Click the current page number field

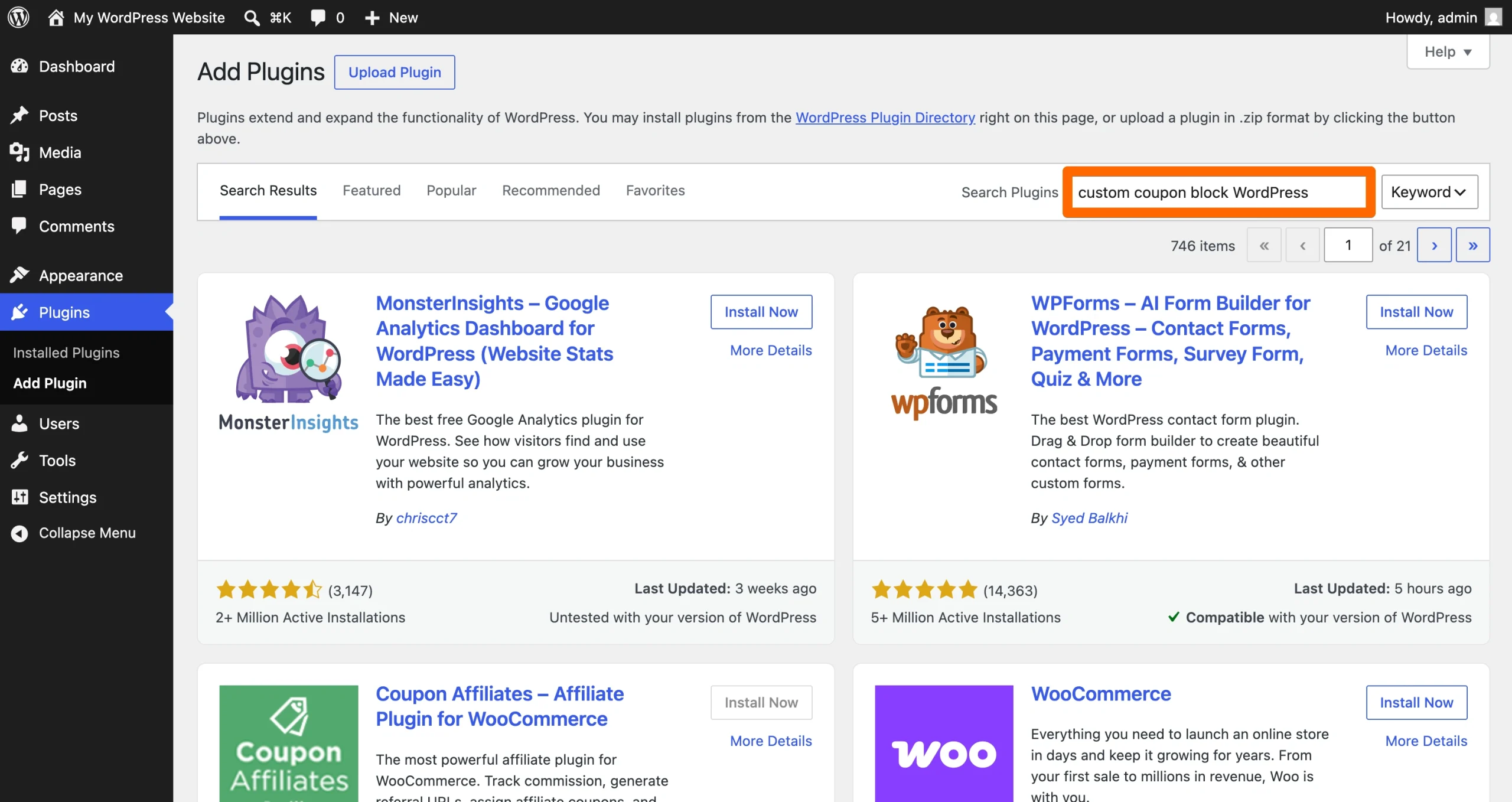pyautogui.click(x=1348, y=245)
